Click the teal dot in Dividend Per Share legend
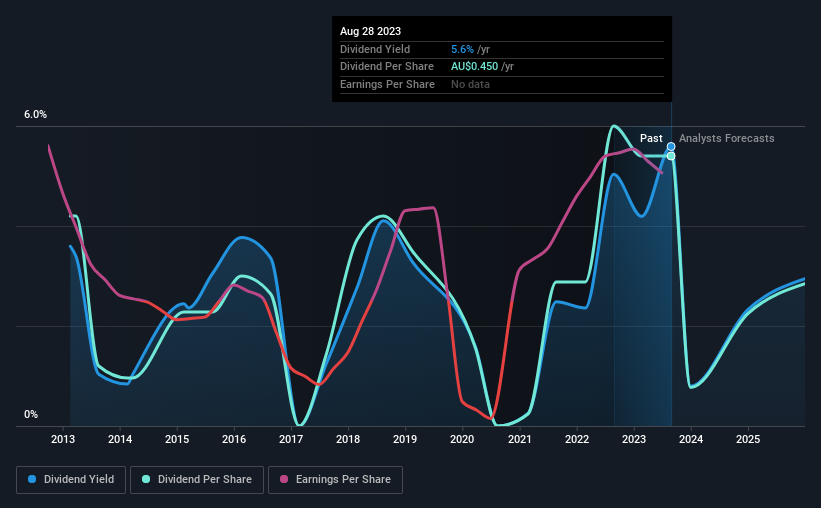This screenshot has height=508, width=821. 146,479
